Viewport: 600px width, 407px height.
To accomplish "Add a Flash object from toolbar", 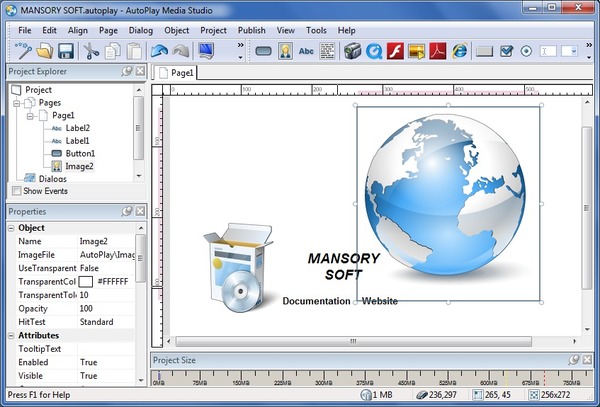I will click(395, 50).
